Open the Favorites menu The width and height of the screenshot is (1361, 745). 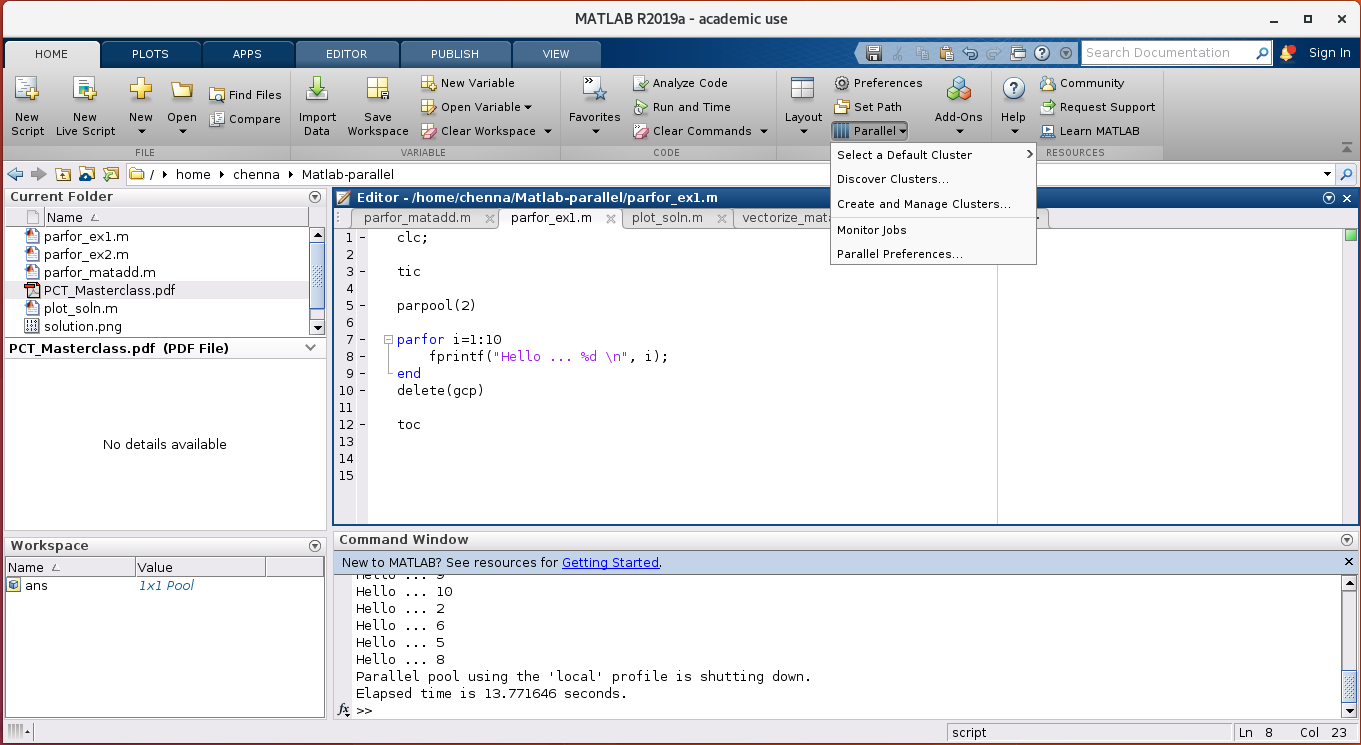(x=595, y=106)
